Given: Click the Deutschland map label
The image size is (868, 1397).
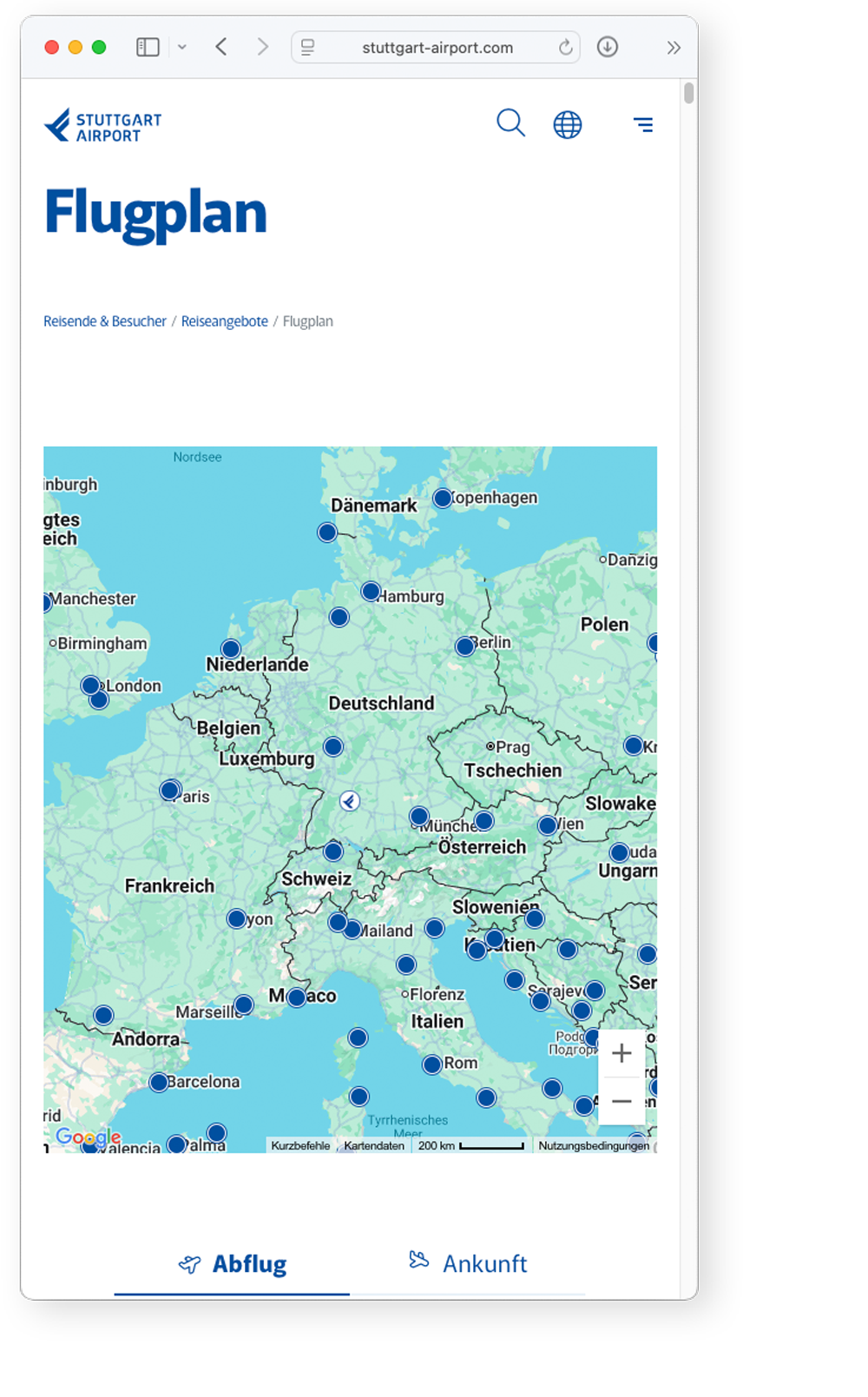Looking at the screenshot, I should click(x=381, y=703).
